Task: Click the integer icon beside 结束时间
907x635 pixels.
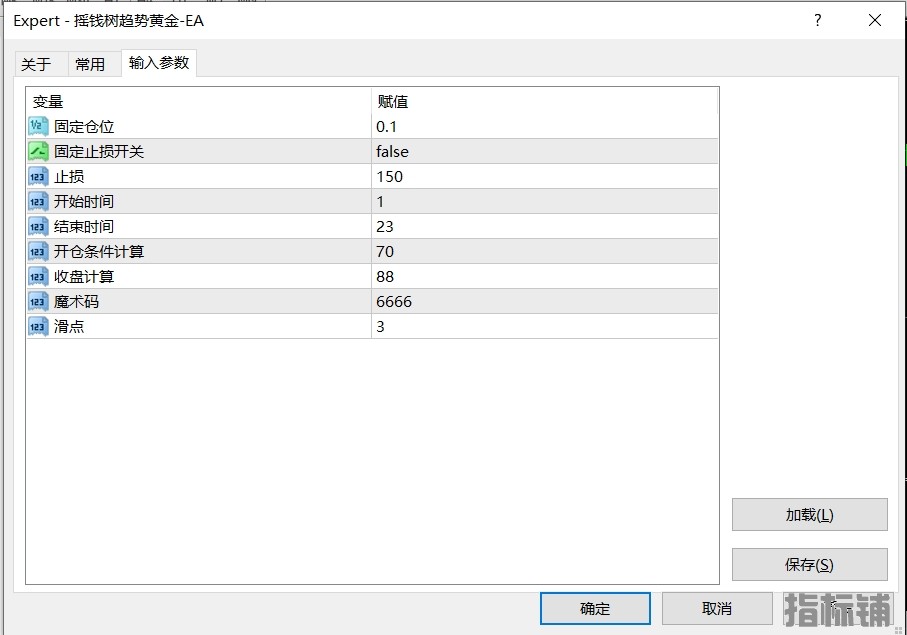Action: click(38, 226)
